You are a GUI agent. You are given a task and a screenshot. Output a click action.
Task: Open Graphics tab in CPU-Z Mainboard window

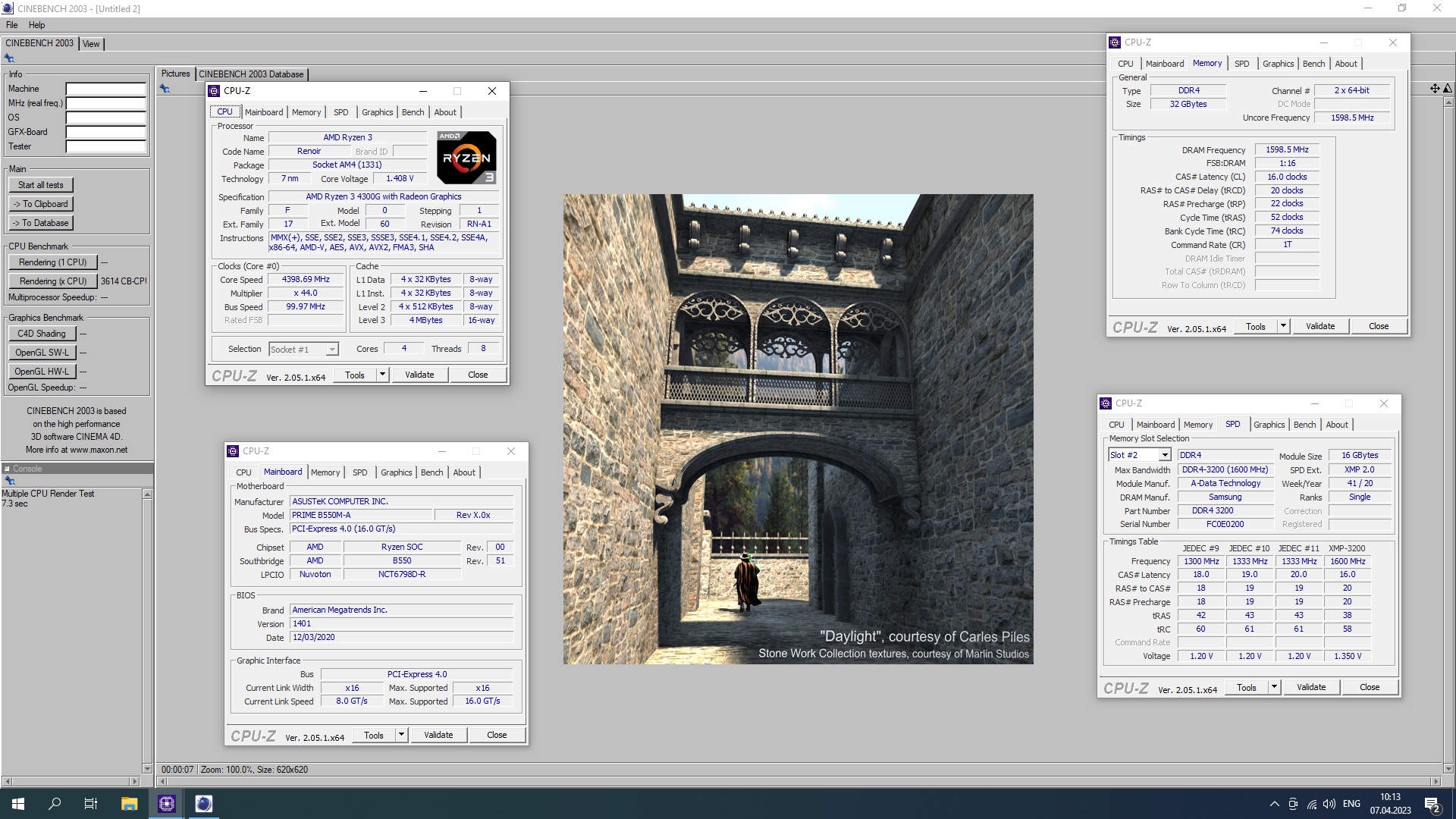(x=396, y=472)
